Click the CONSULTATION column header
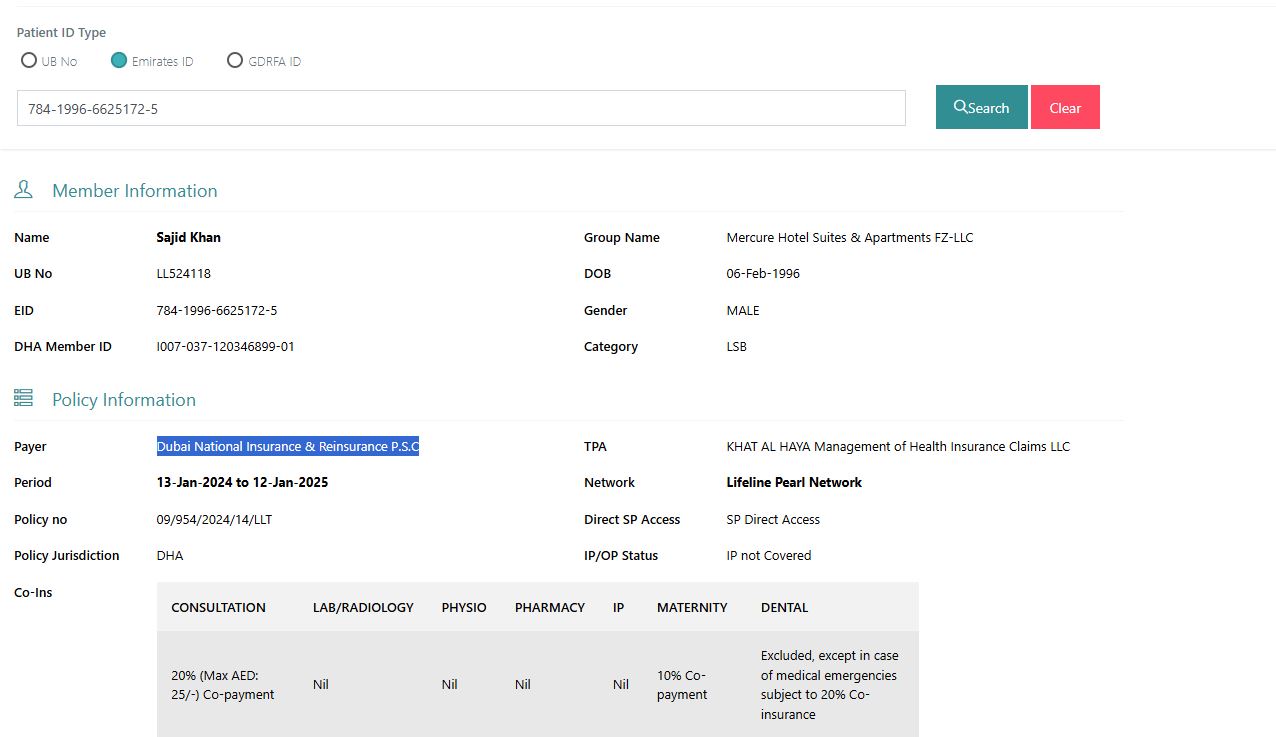The width and height of the screenshot is (1276, 737). click(218, 607)
